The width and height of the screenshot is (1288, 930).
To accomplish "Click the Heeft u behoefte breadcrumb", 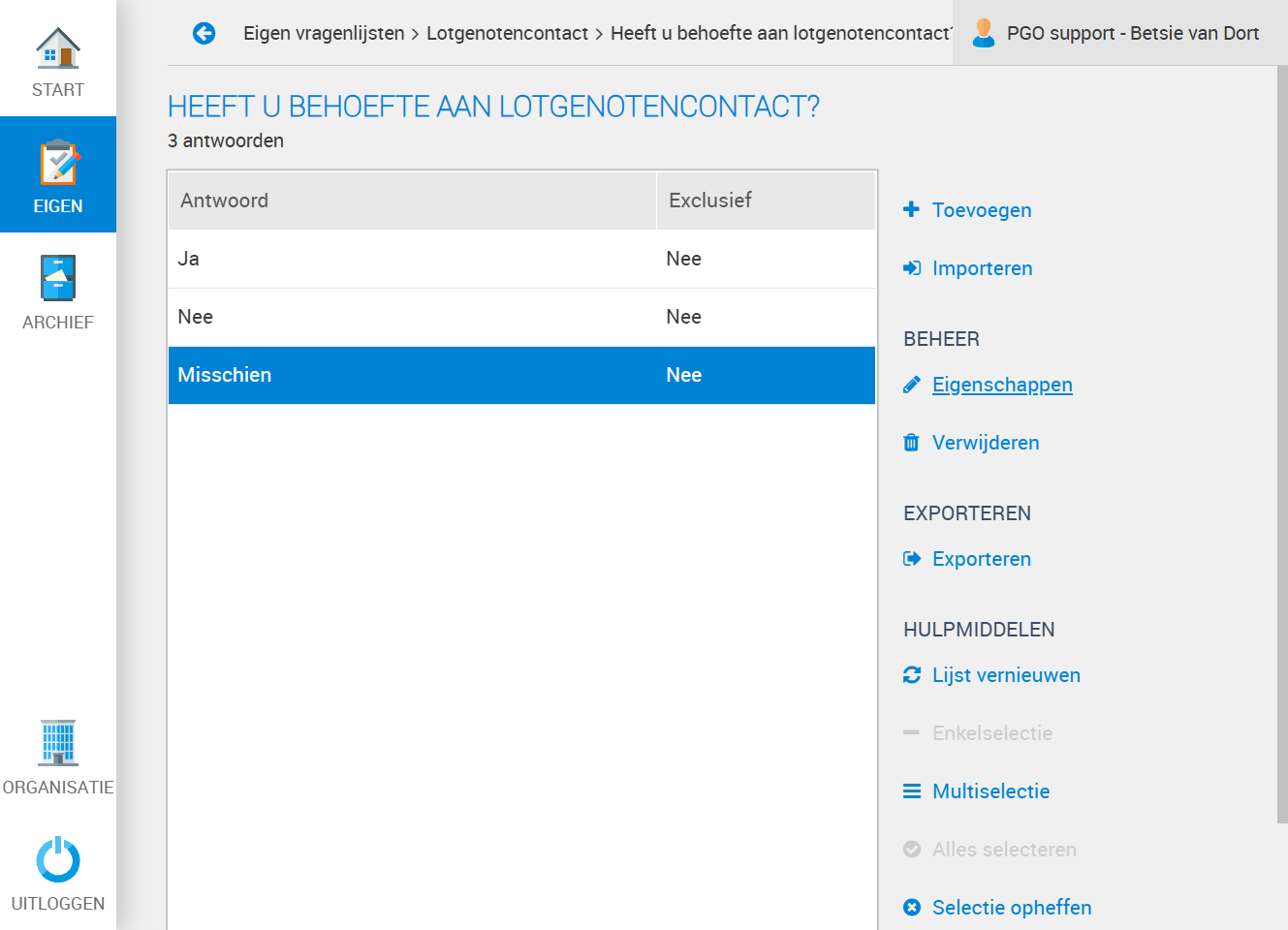I will tap(781, 33).
